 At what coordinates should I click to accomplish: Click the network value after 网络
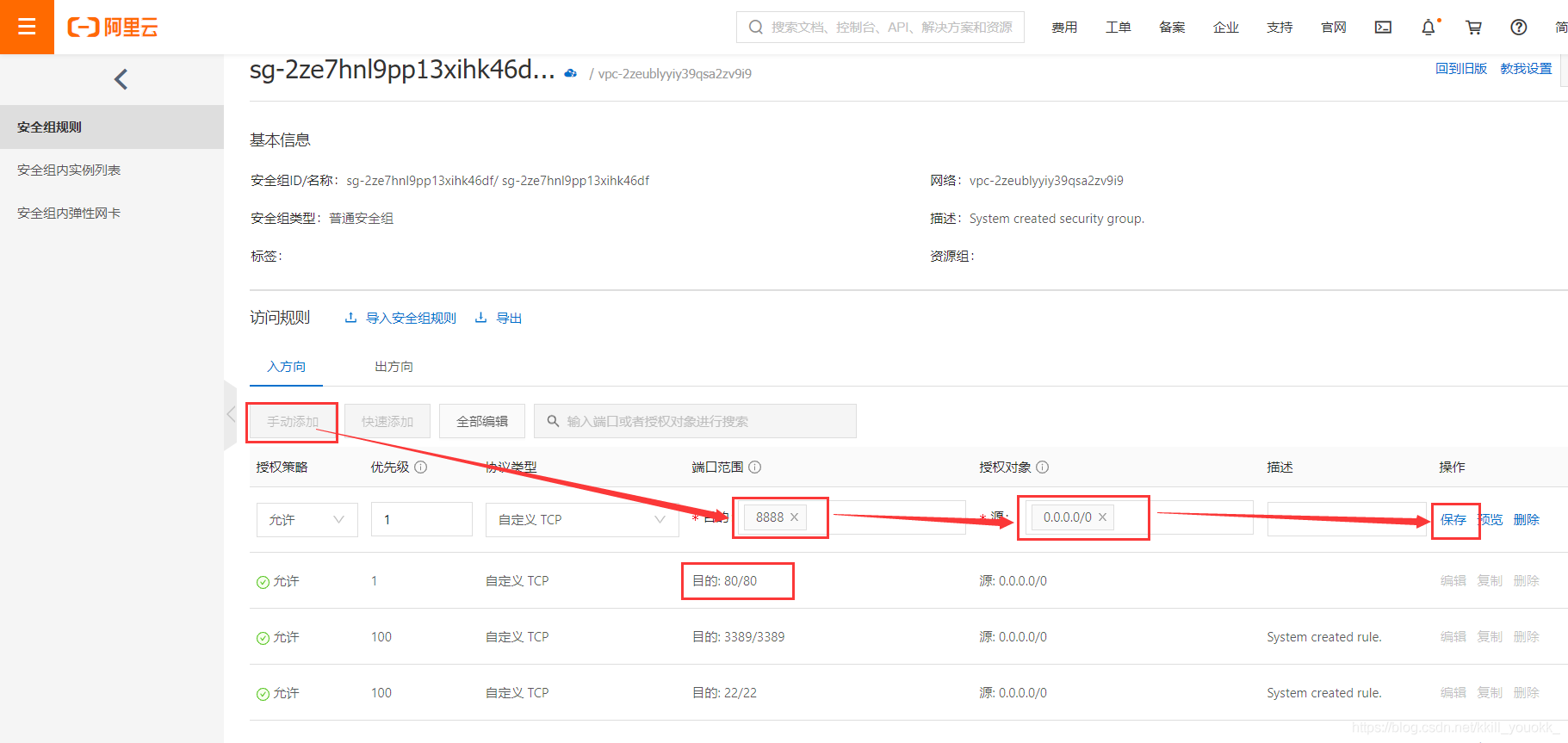[1046, 180]
